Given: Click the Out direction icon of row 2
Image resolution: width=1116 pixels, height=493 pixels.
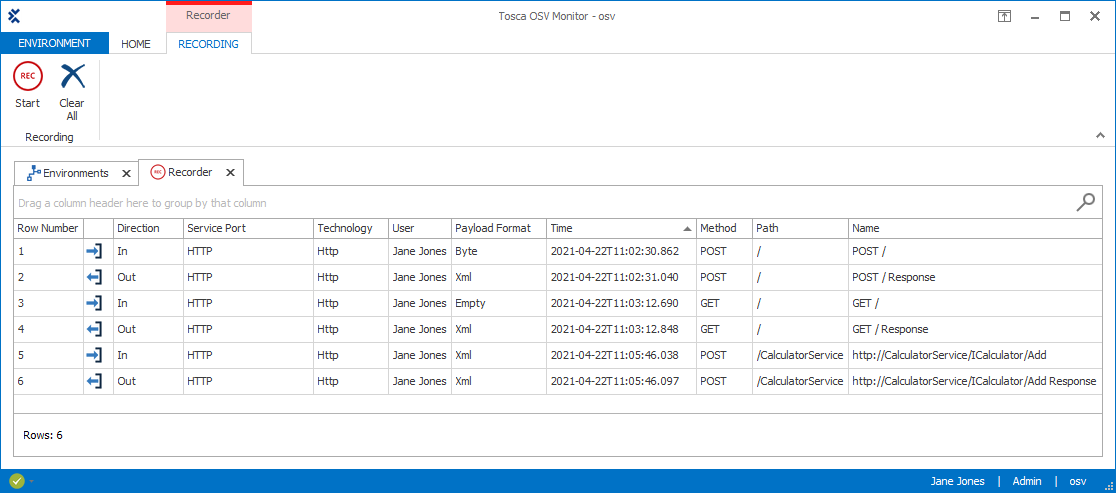Looking at the screenshot, I should (95, 277).
